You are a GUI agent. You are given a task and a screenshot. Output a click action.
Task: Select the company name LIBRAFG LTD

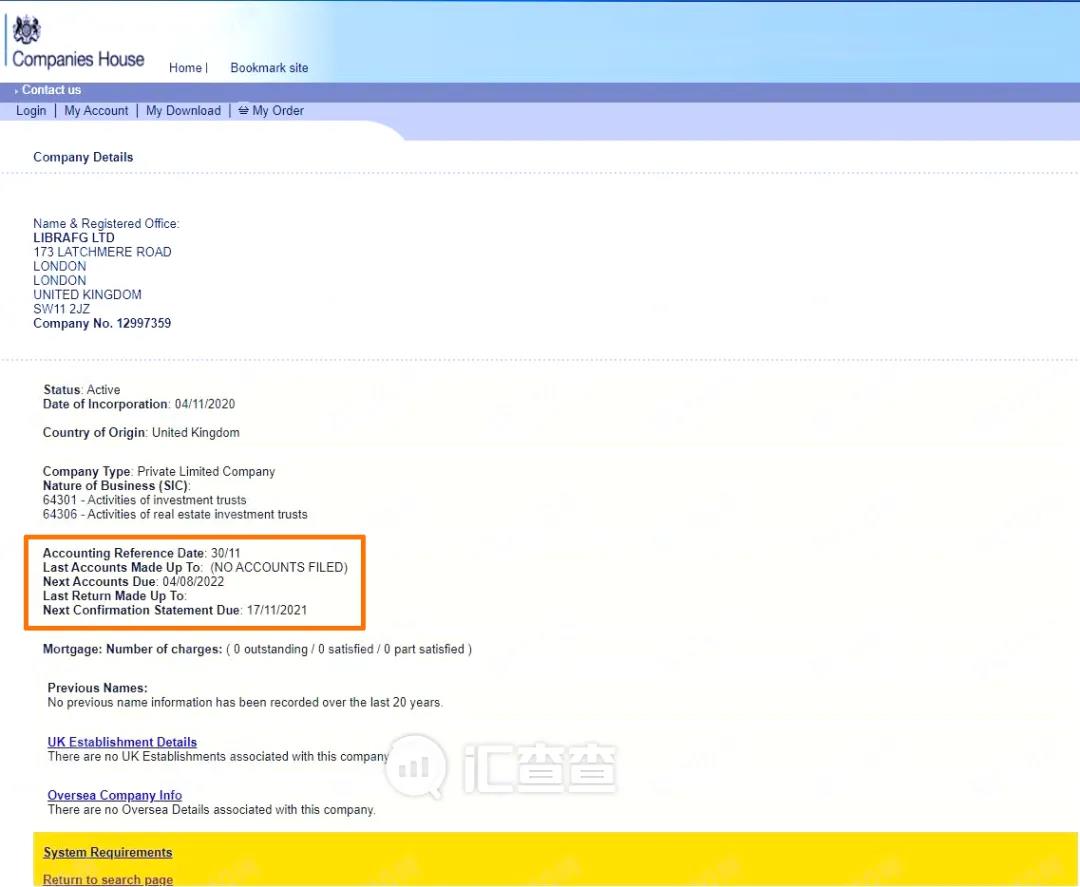(74, 238)
